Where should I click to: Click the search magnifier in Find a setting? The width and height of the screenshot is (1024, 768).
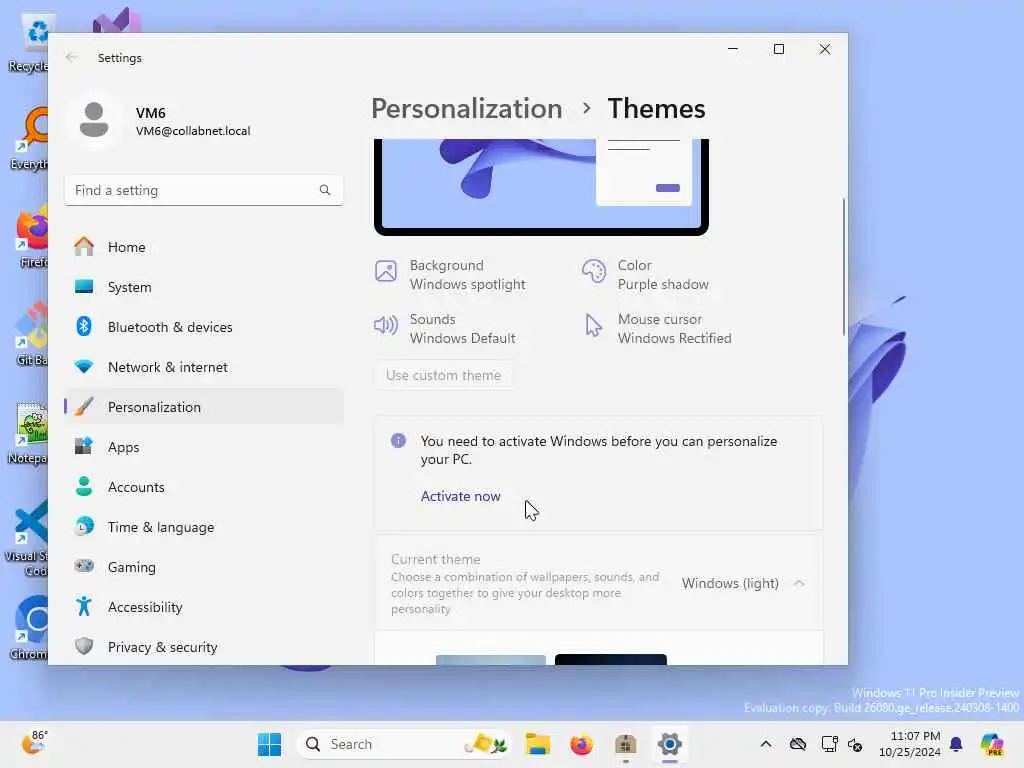click(325, 190)
